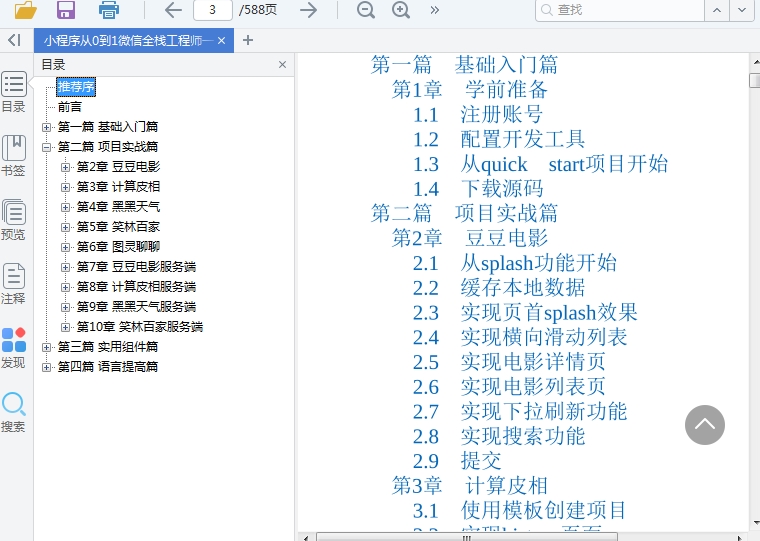Screen dimensions: 760x541
Task: Expand 第4章 黑黑天气 node
Action: (65, 207)
